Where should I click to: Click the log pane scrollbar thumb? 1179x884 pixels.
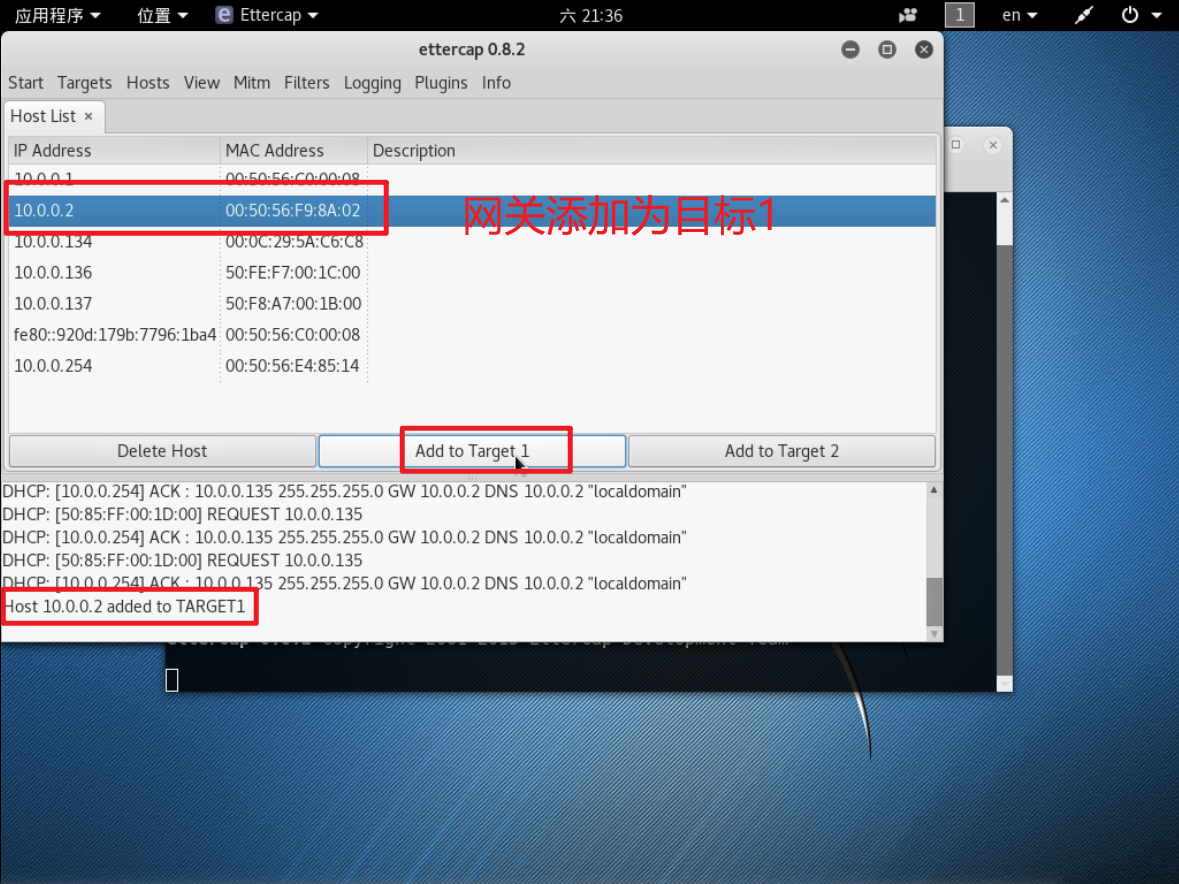tap(934, 601)
